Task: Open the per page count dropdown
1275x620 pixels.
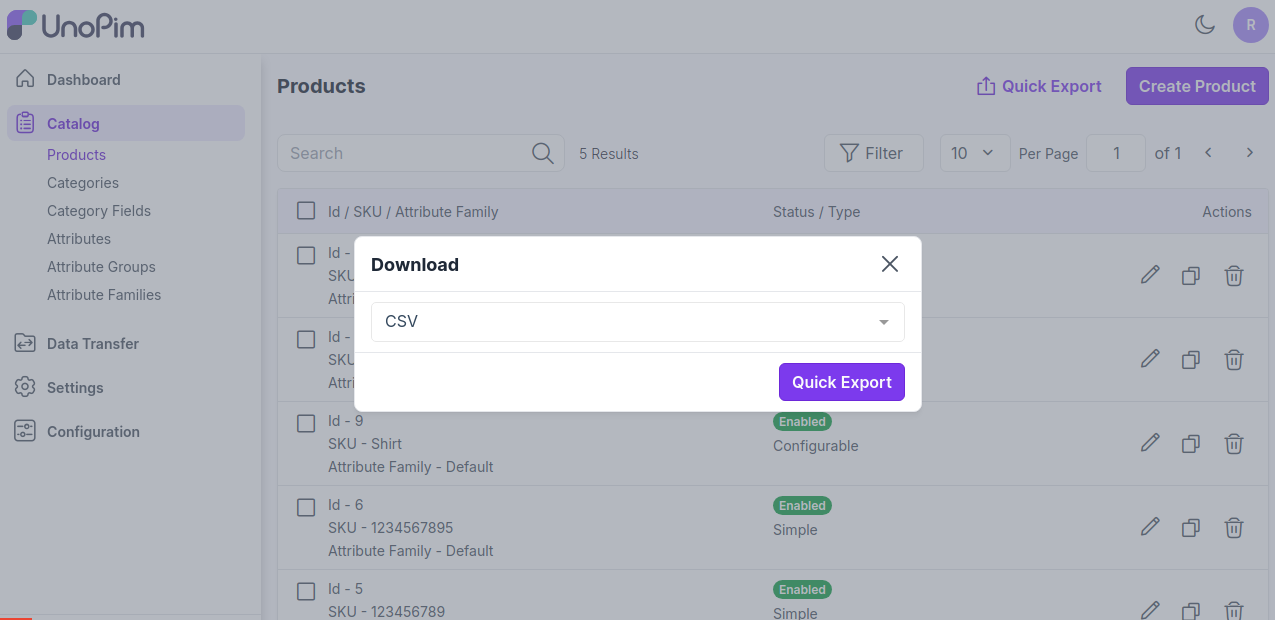Action: [x=974, y=153]
